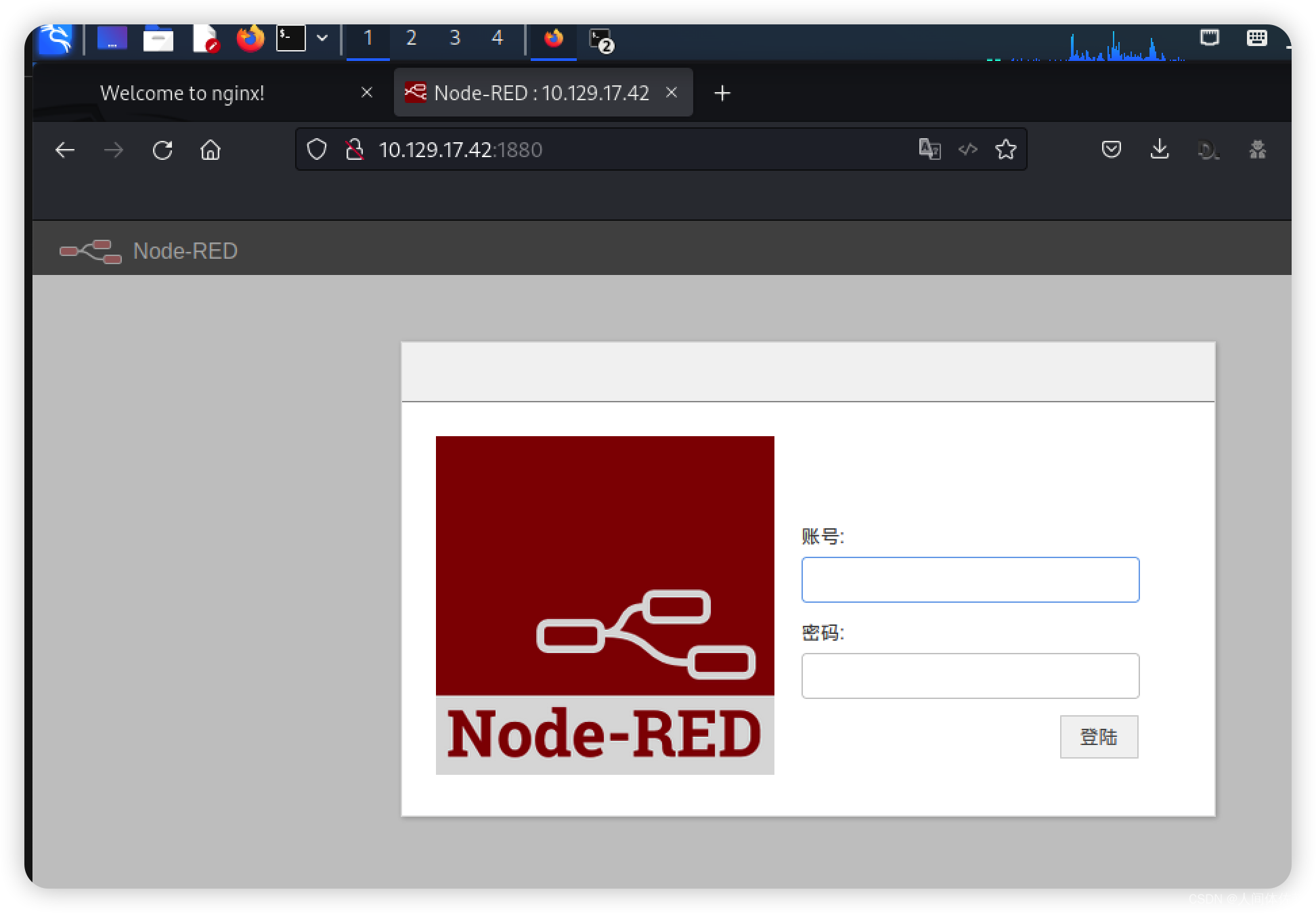Click the code brackets icon in address bar
Screen dimensions: 1316x913
968,149
